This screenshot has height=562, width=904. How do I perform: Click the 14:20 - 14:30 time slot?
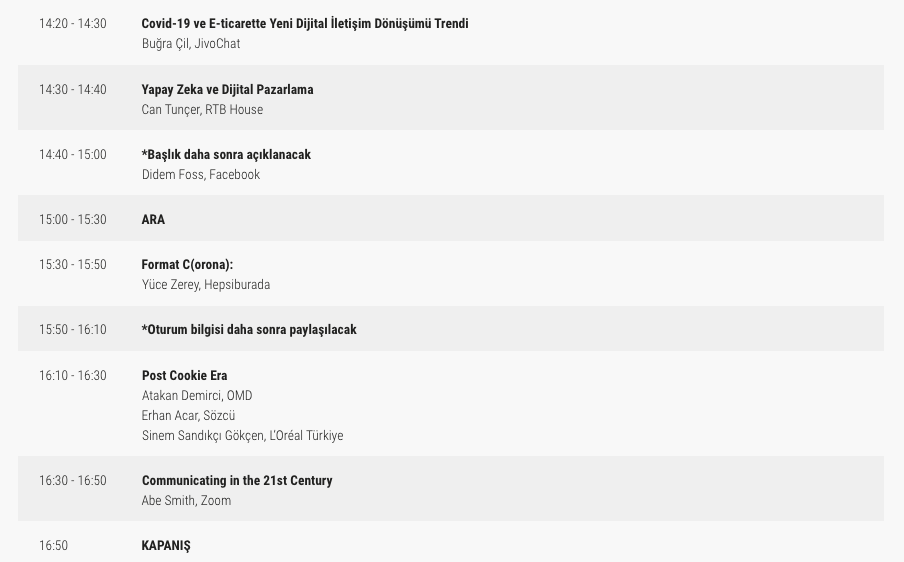pyautogui.click(x=72, y=23)
